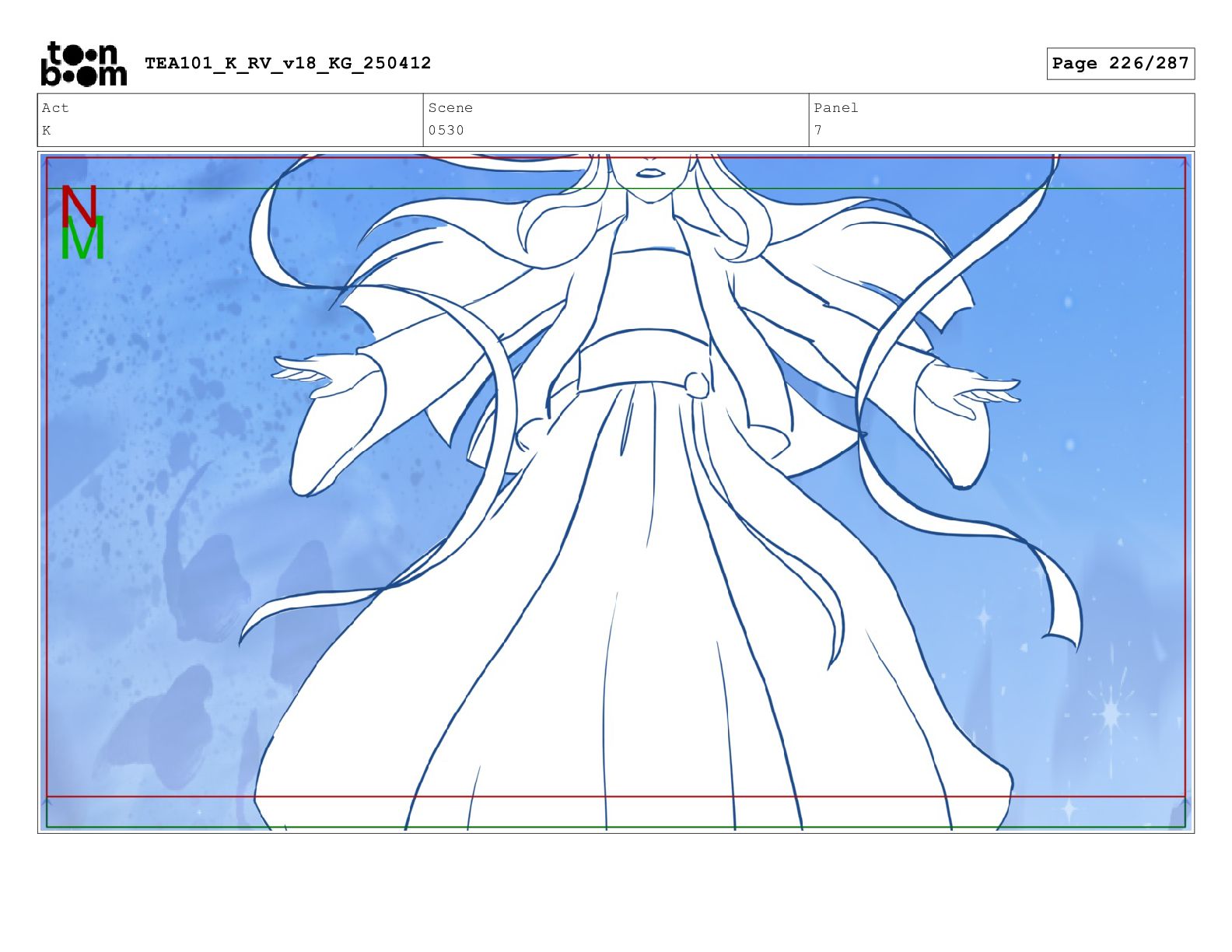Click the Panel label
This screenshot has height=952, width=1232.
[x=836, y=108]
